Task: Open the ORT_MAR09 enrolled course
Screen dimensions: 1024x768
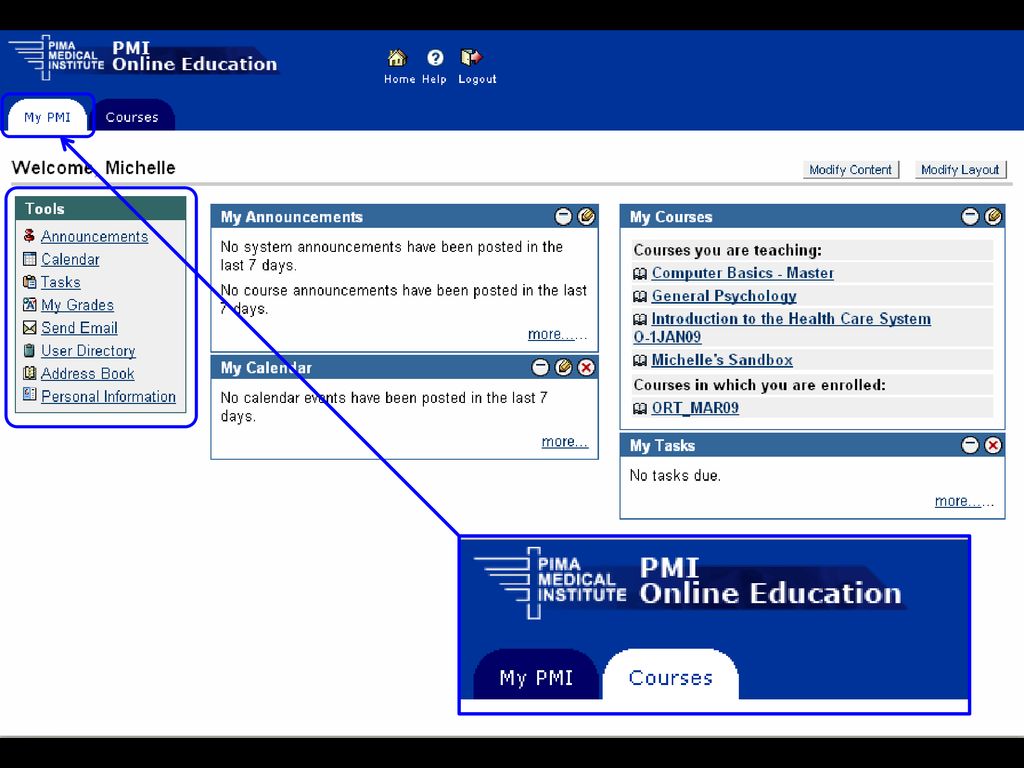Action: [696, 408]
